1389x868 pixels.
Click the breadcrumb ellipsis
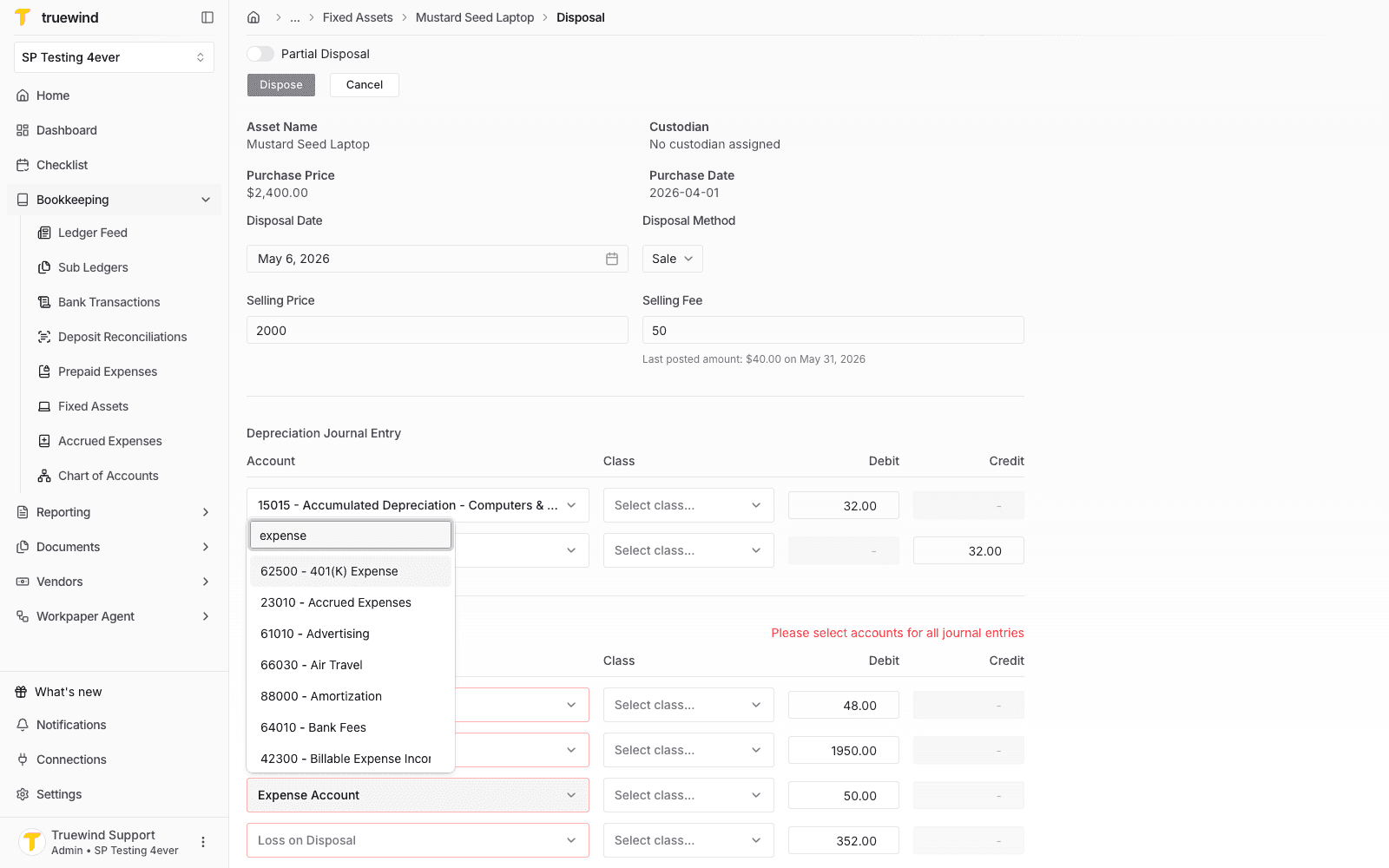tap(295, 17)
